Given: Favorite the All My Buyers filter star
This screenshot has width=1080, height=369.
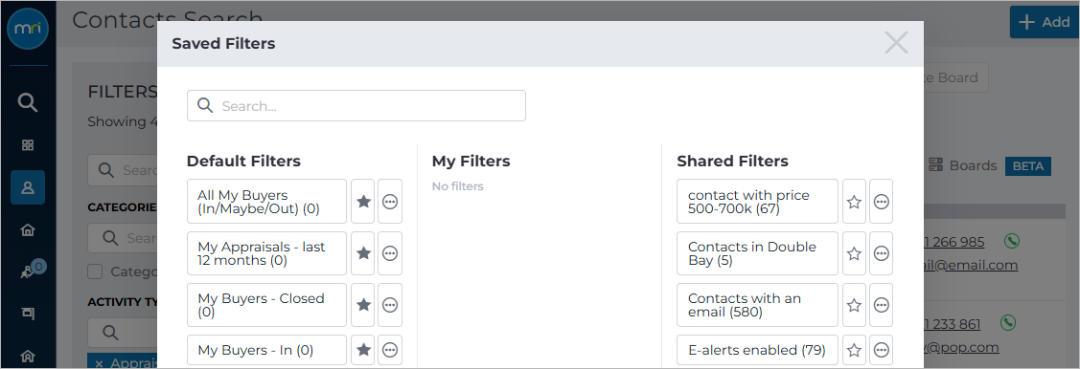Looking at the screenshot, I should (363, 202).
